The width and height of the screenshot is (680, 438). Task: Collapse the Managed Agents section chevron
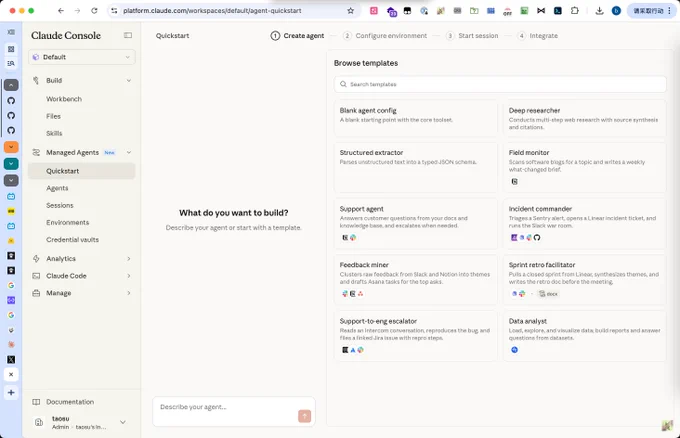[129, 152]
